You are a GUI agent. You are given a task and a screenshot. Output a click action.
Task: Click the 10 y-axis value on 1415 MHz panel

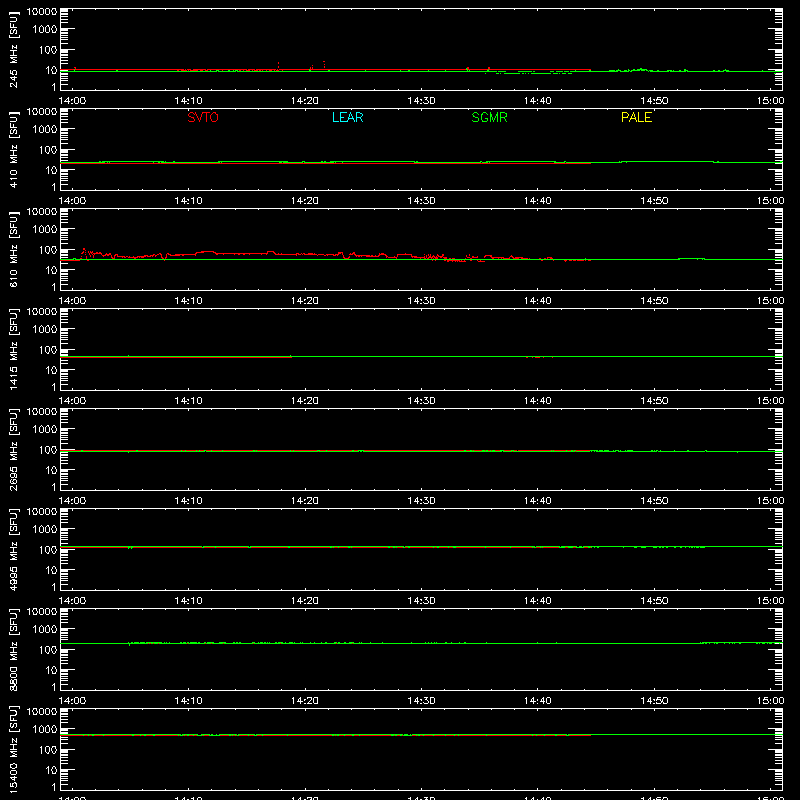pos(51,370)
